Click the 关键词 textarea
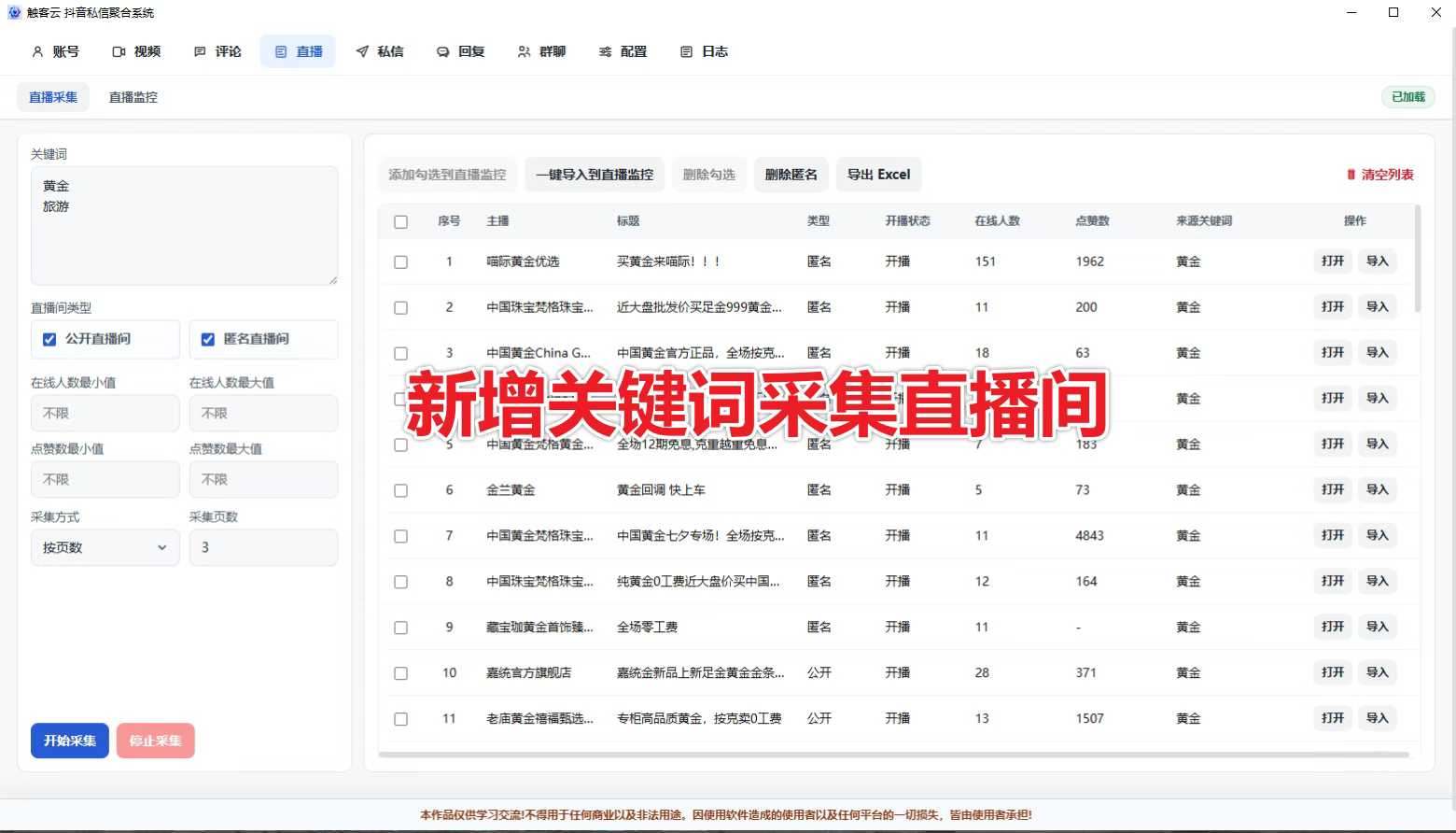Viewport: 1456px width, 833px height. (185, 225)
